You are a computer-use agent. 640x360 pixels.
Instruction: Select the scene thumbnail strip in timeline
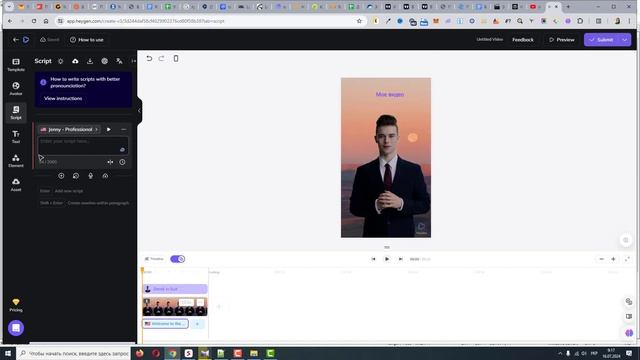point(175,307)
